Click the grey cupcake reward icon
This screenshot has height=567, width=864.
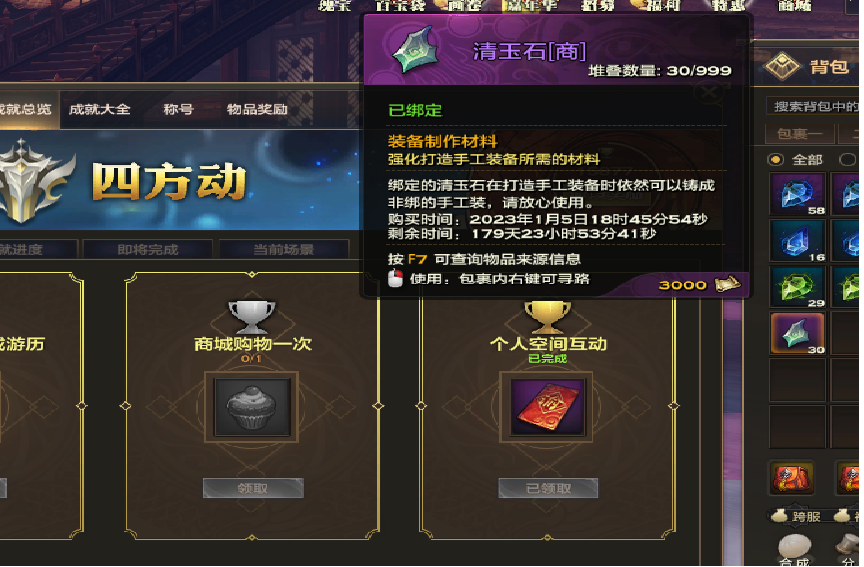pos(252,407)
